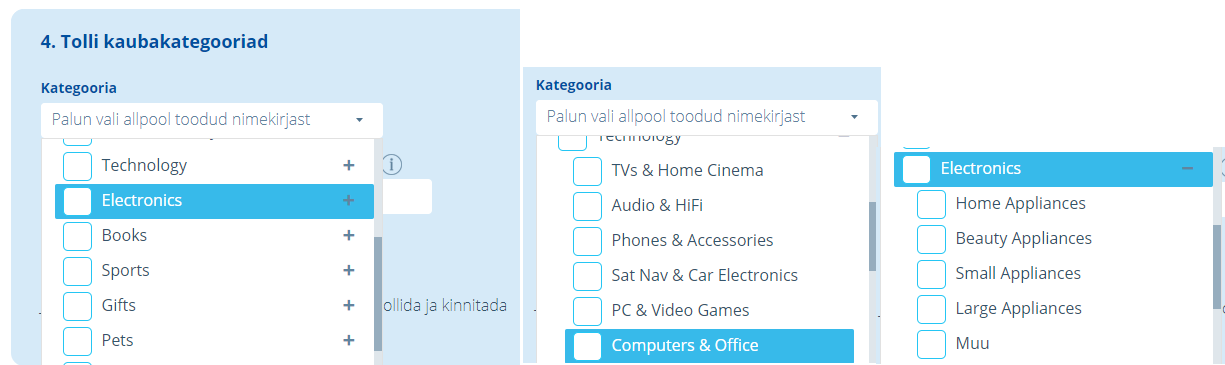This screenshot has height=365, width=1225.
Task: Click the info icon beside the dropdown list
Action: [393, 164]
